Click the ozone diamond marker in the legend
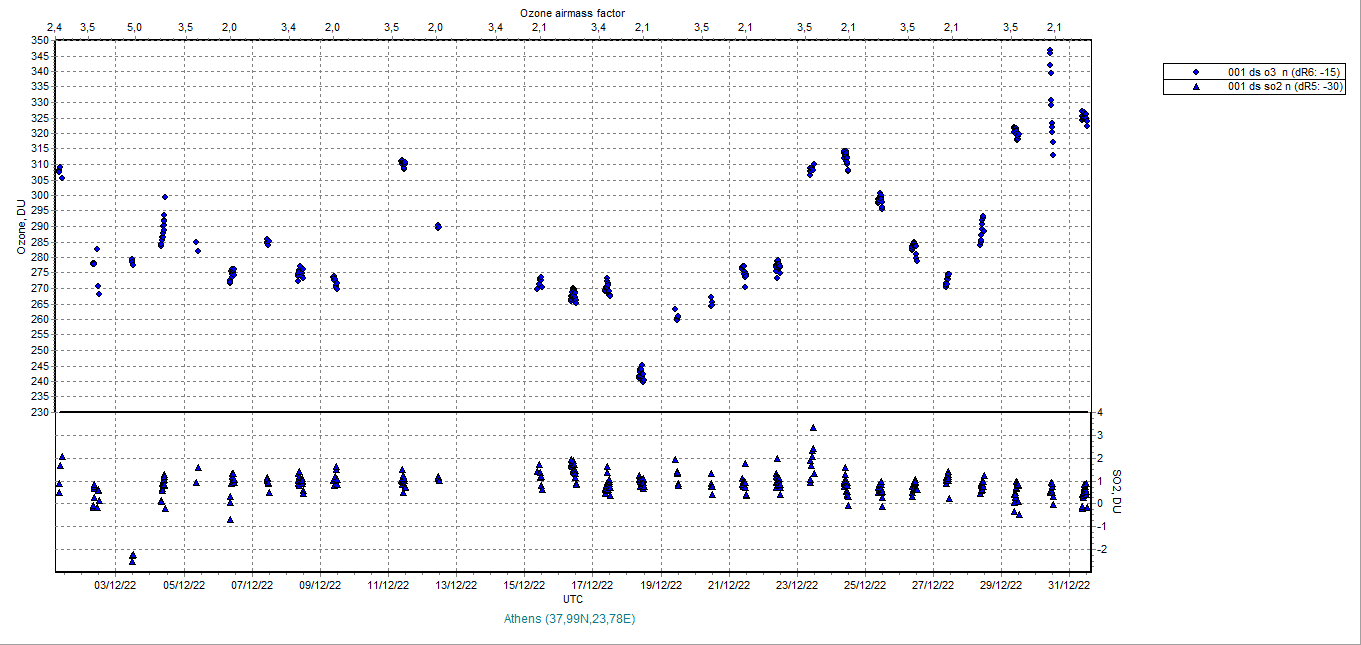The height and width of the screenshot is (645, 1361). (1196, 73)
